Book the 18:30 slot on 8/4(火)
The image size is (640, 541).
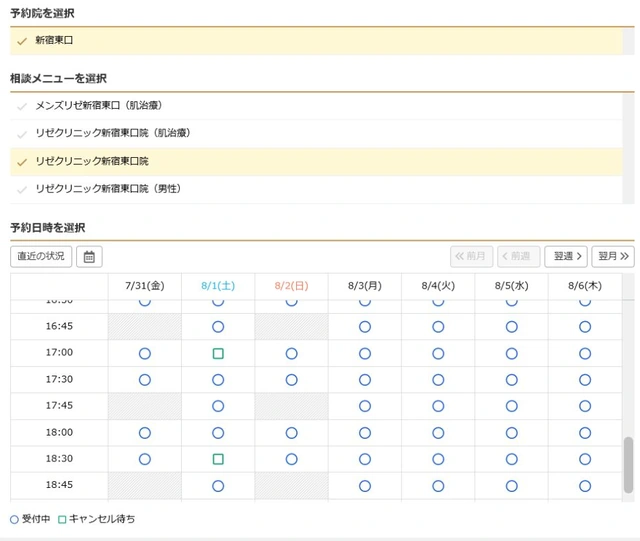(x=438, y=459)
